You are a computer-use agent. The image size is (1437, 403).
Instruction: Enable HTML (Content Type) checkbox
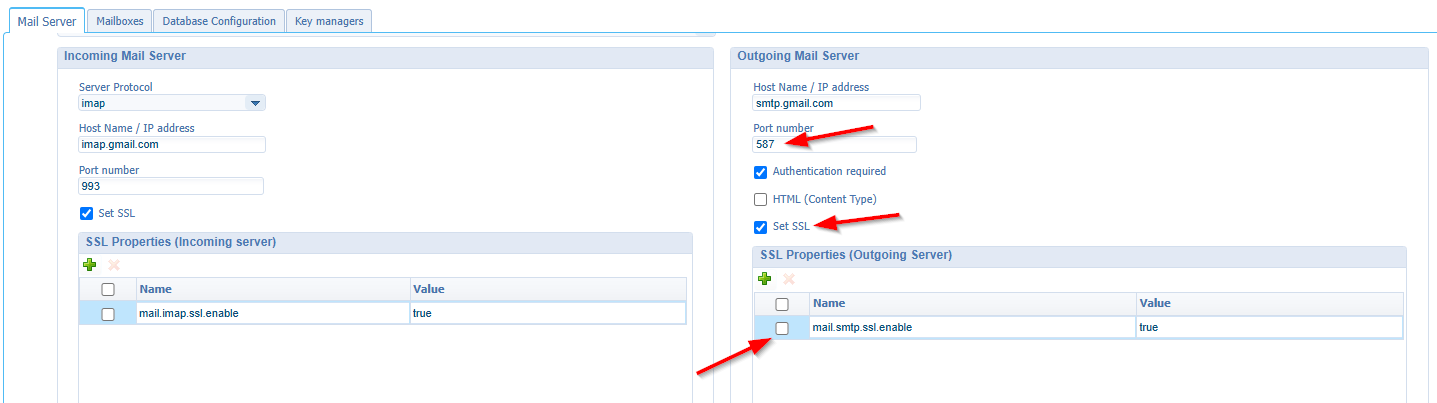(x=760, y=199)
